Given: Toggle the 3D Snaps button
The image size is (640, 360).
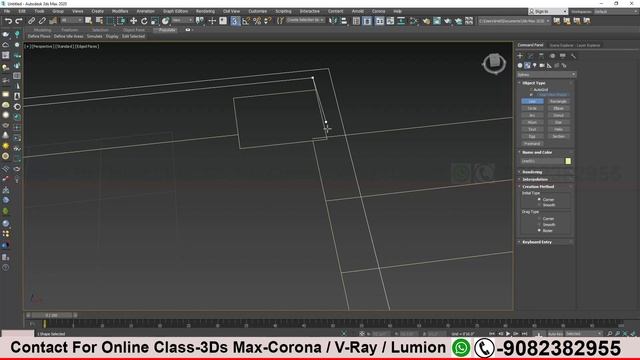Looking at the screenshot, I should tap(235, 21).
